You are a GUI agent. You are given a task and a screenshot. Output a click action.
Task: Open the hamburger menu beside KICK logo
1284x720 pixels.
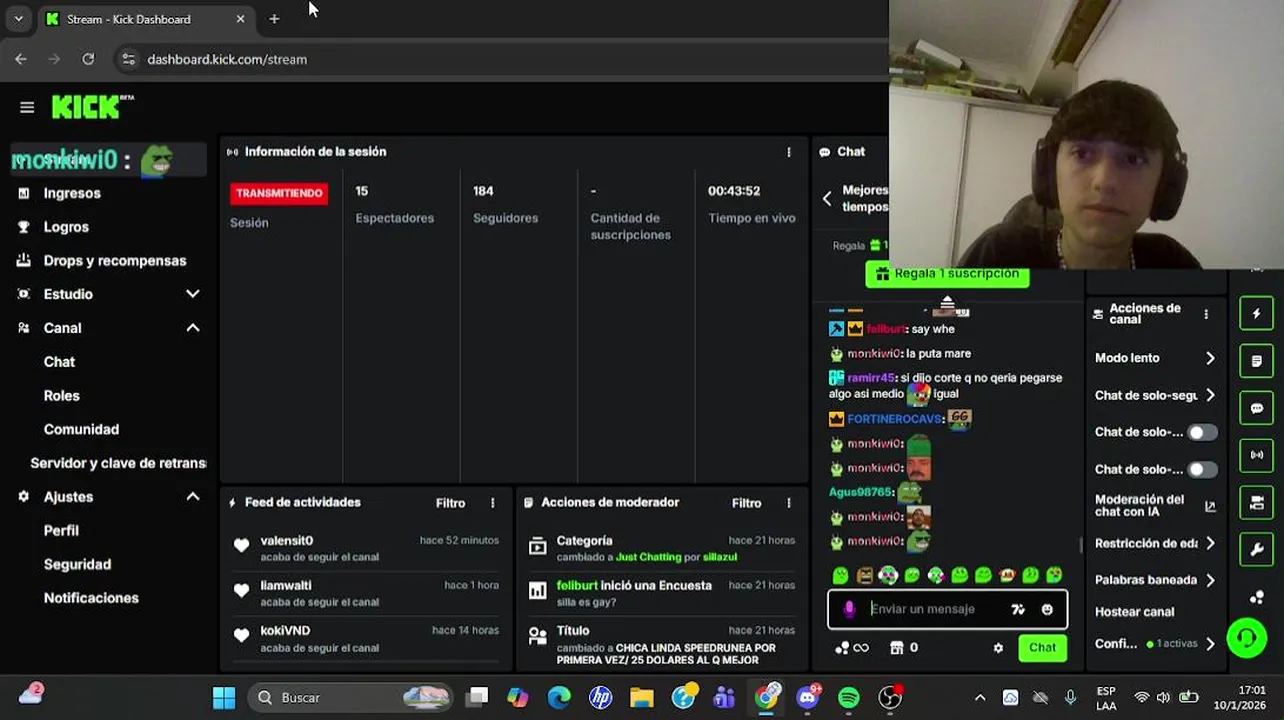27,107
